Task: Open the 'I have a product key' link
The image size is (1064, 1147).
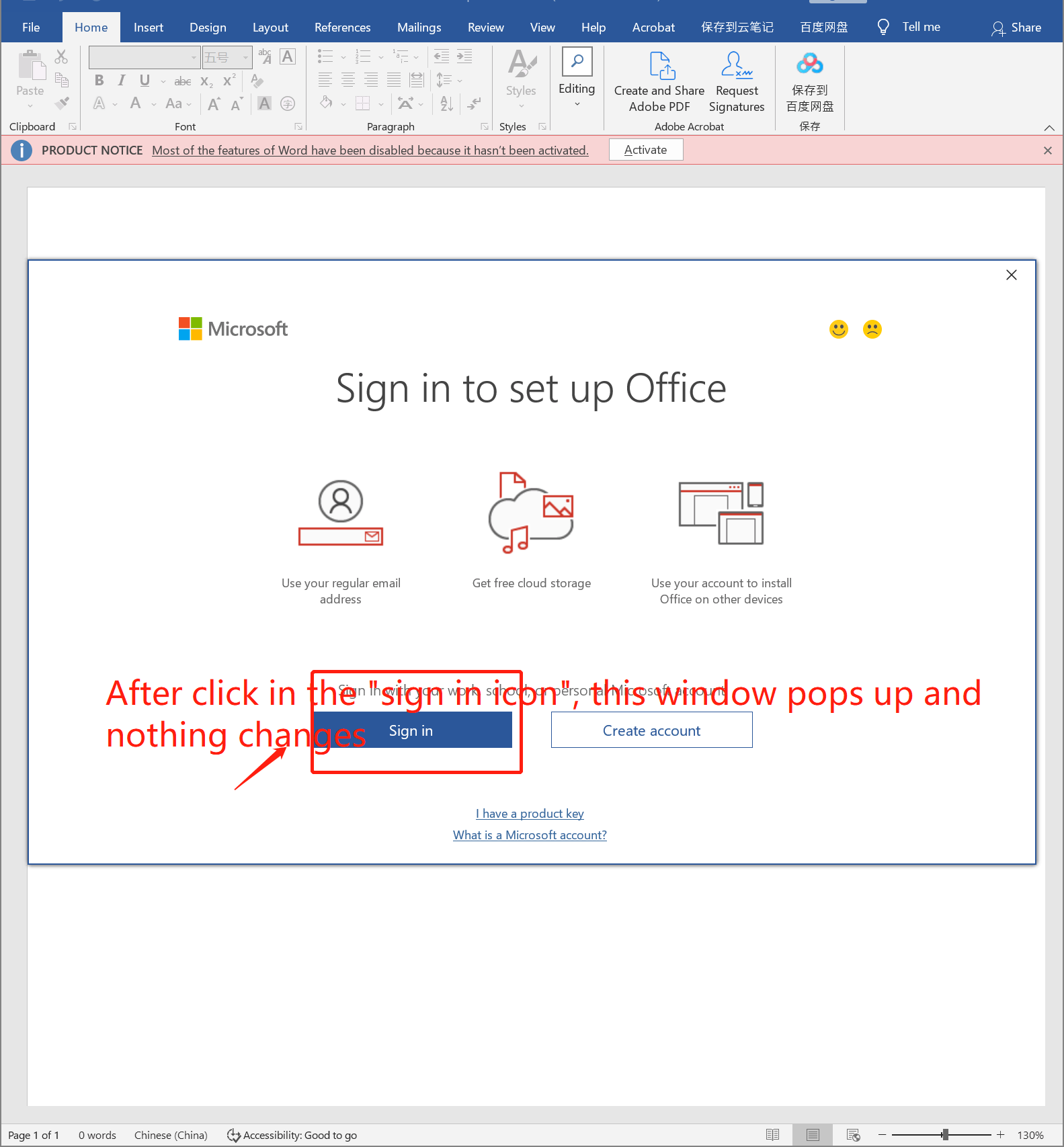Action: 530,814
